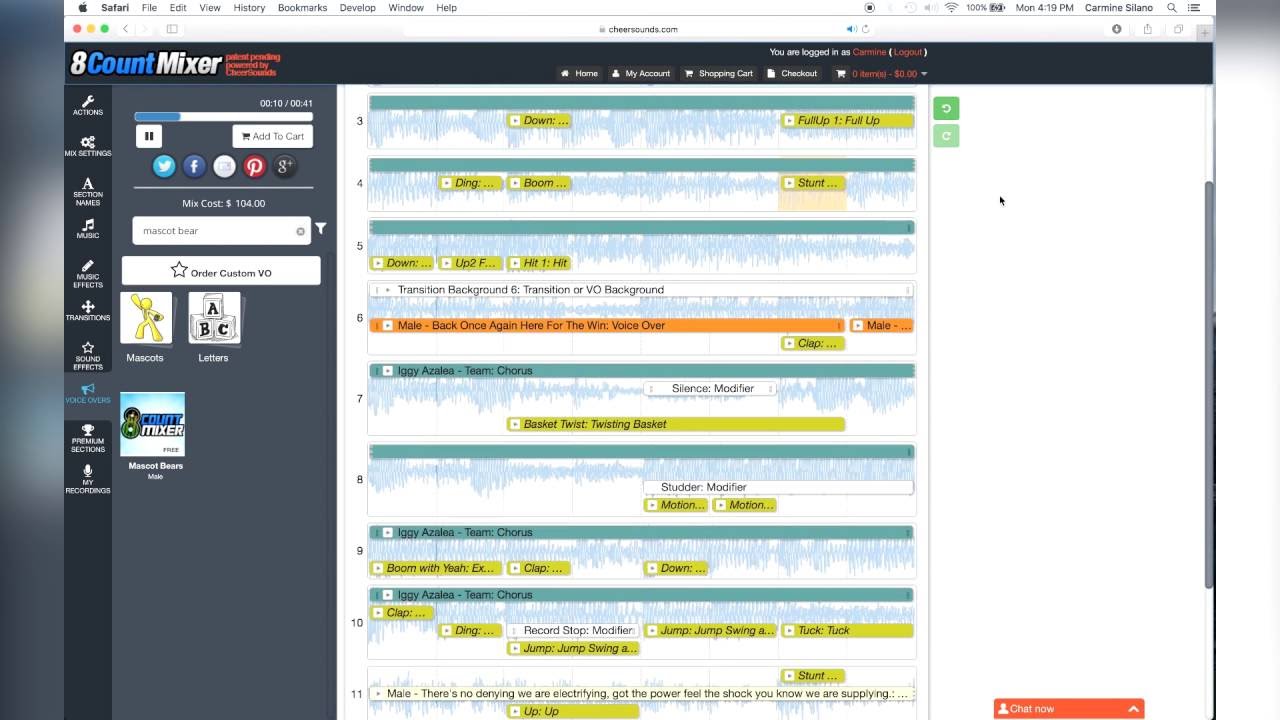1280x720 pixels.
Task: Play the FullUp 1: Full Up clip
Action: click(x=788, y=121)
